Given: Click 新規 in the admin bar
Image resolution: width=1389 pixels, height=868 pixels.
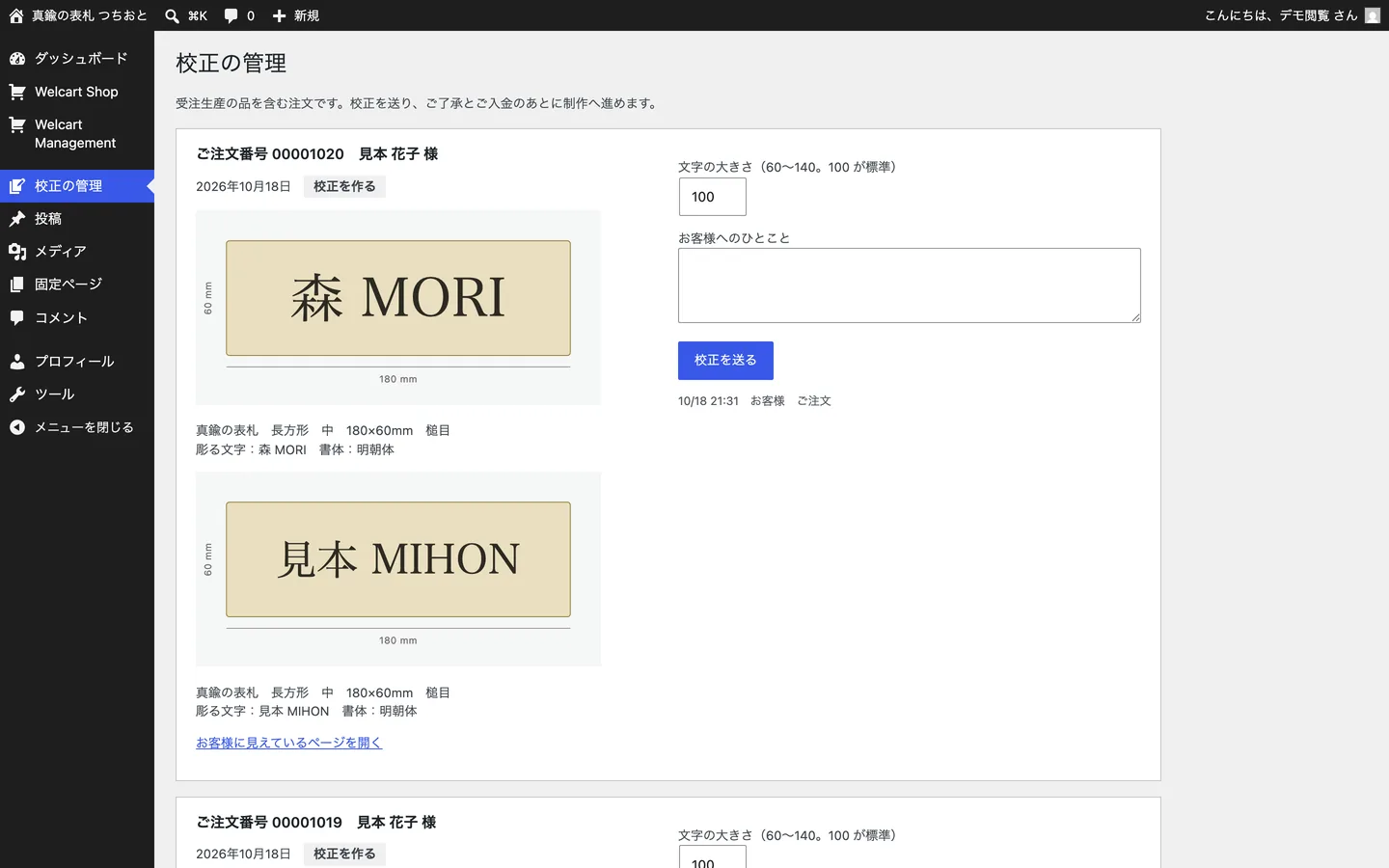Looking at the screenshot, I should pos(307,15).
